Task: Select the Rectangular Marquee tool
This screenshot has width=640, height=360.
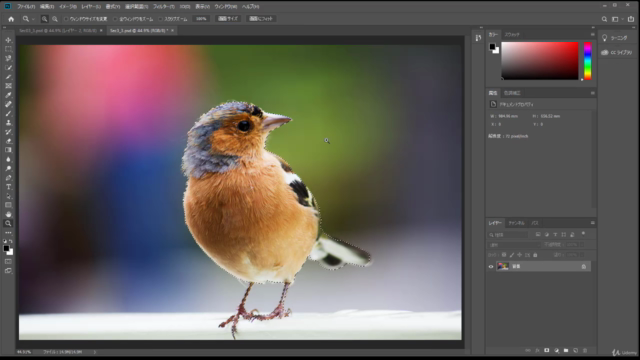Action: tap(8, 49)
